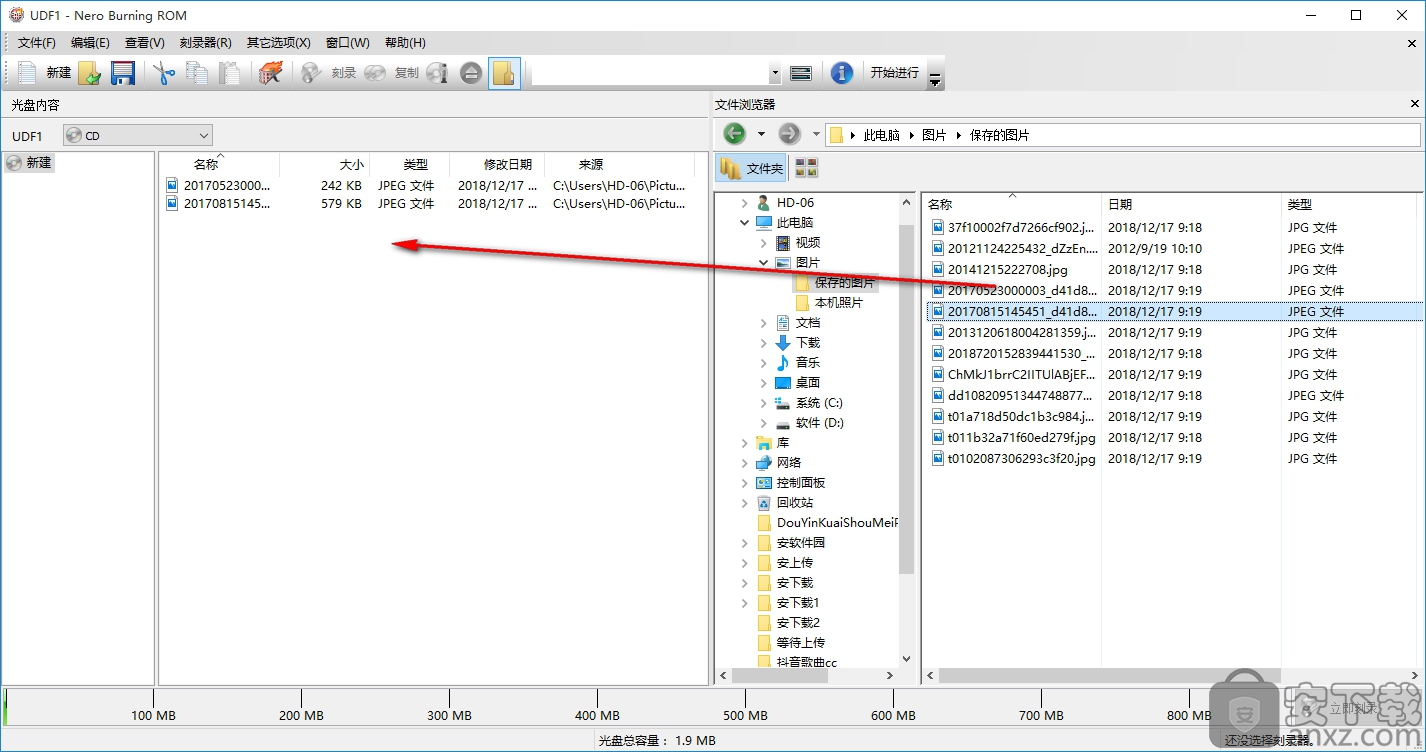Image resolution: width=1426 pixels, height=752 pixels.
Task: Click the blue information icon
Action: [x=842, y=73]
